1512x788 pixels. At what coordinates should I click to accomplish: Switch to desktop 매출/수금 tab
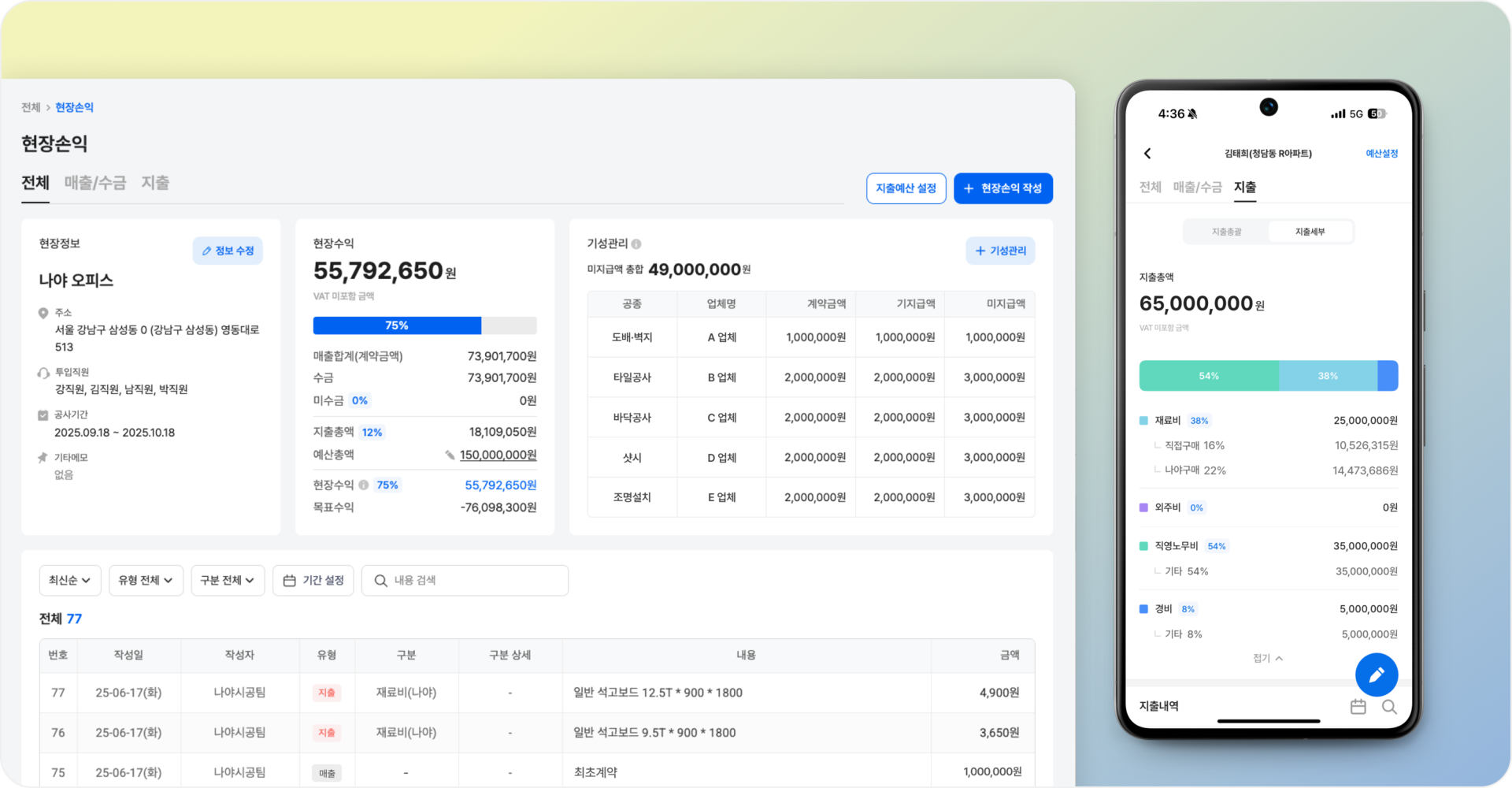(95, 184)
